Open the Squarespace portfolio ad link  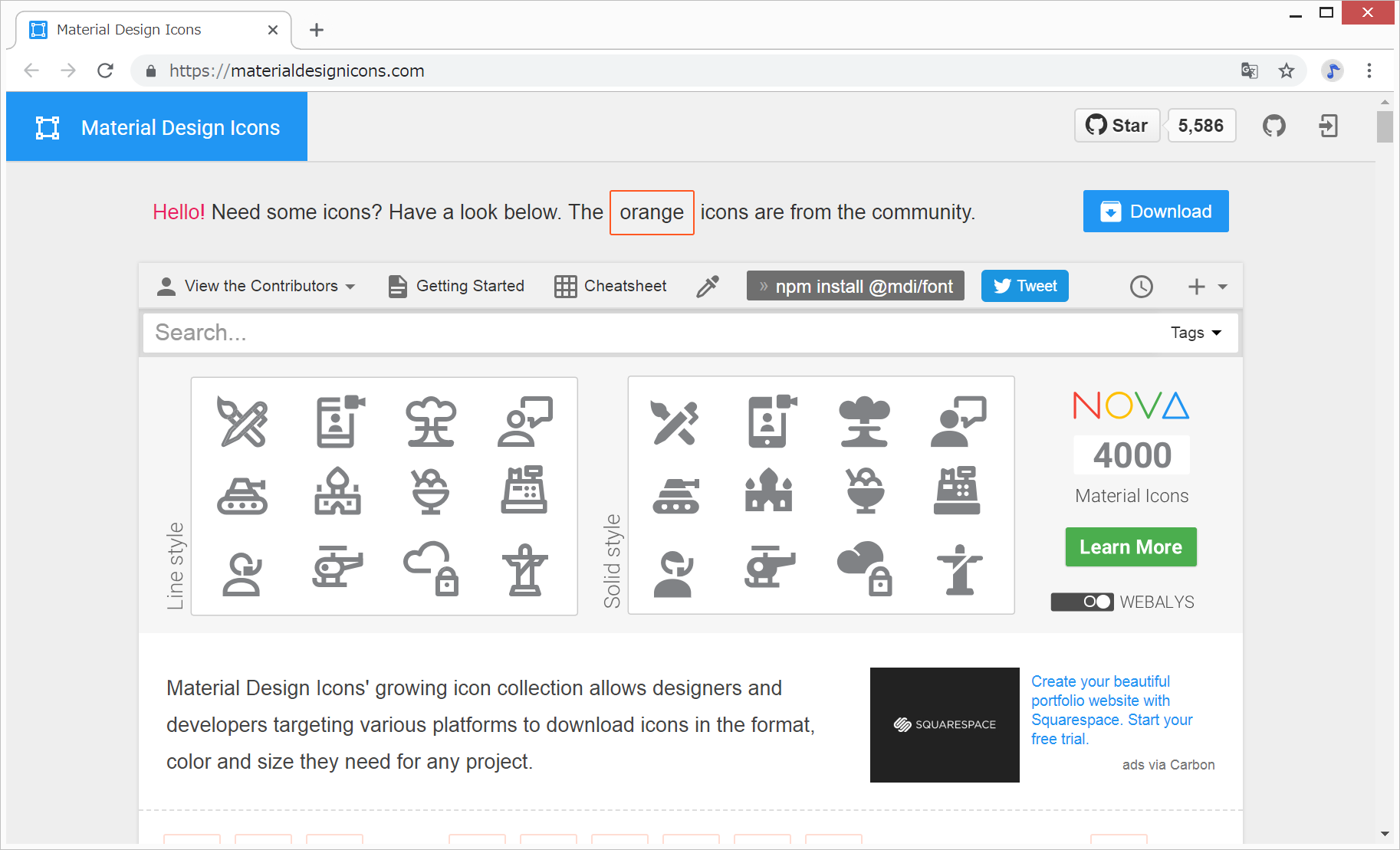[x=1111, y=710]
